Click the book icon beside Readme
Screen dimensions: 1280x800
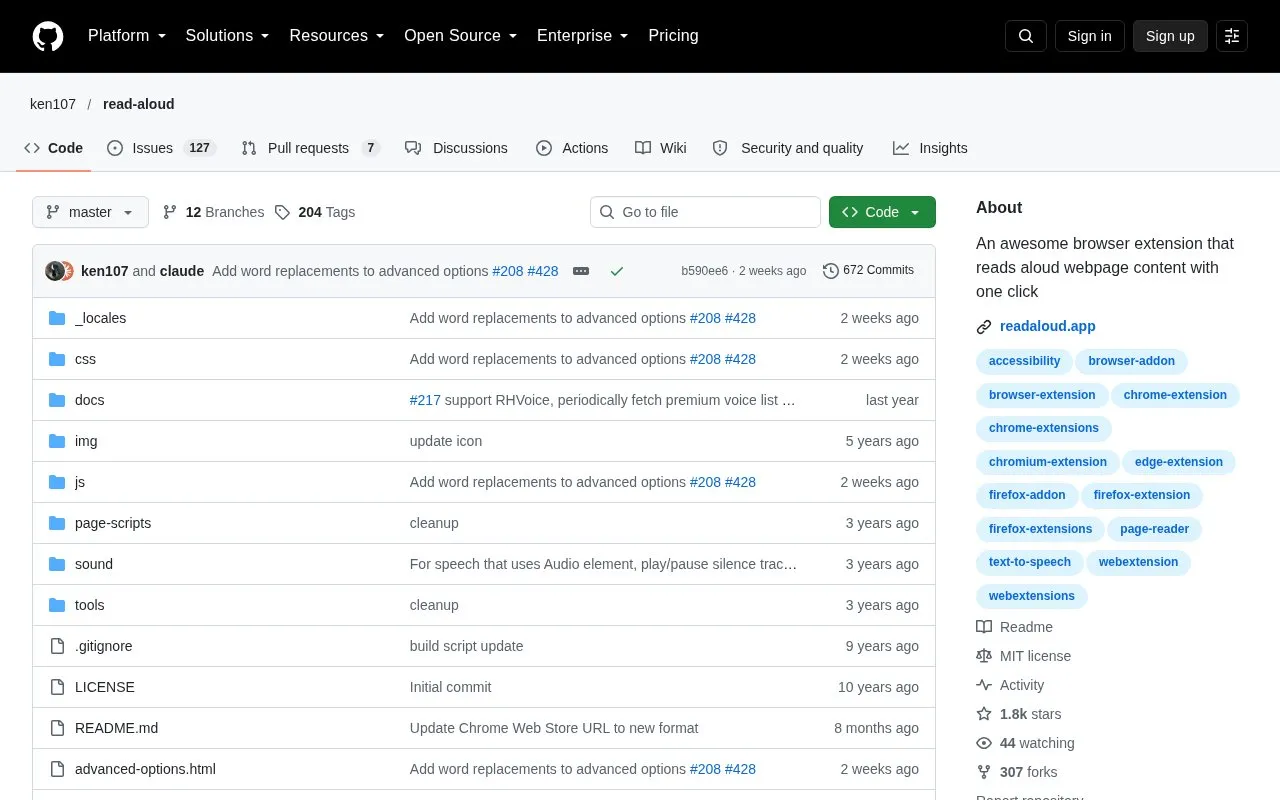pos(984,627)
